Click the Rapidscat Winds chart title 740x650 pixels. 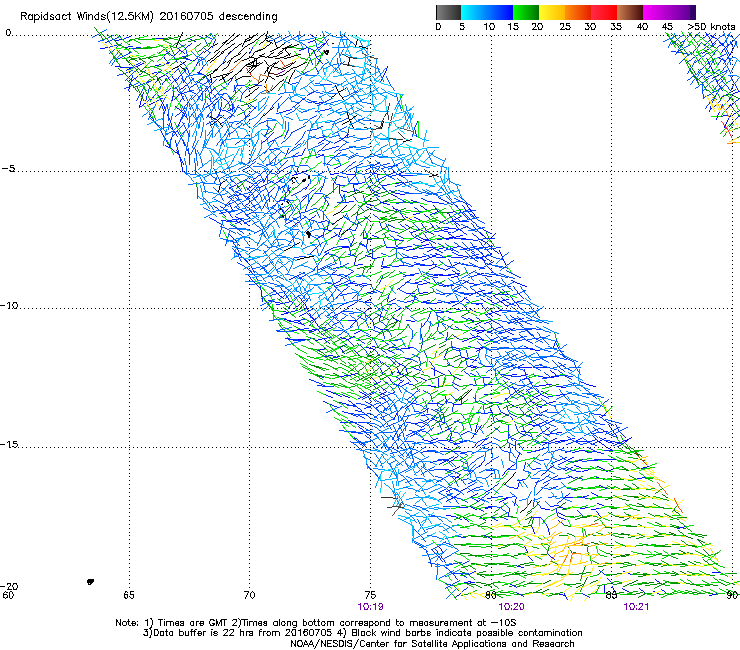(149, 16)
